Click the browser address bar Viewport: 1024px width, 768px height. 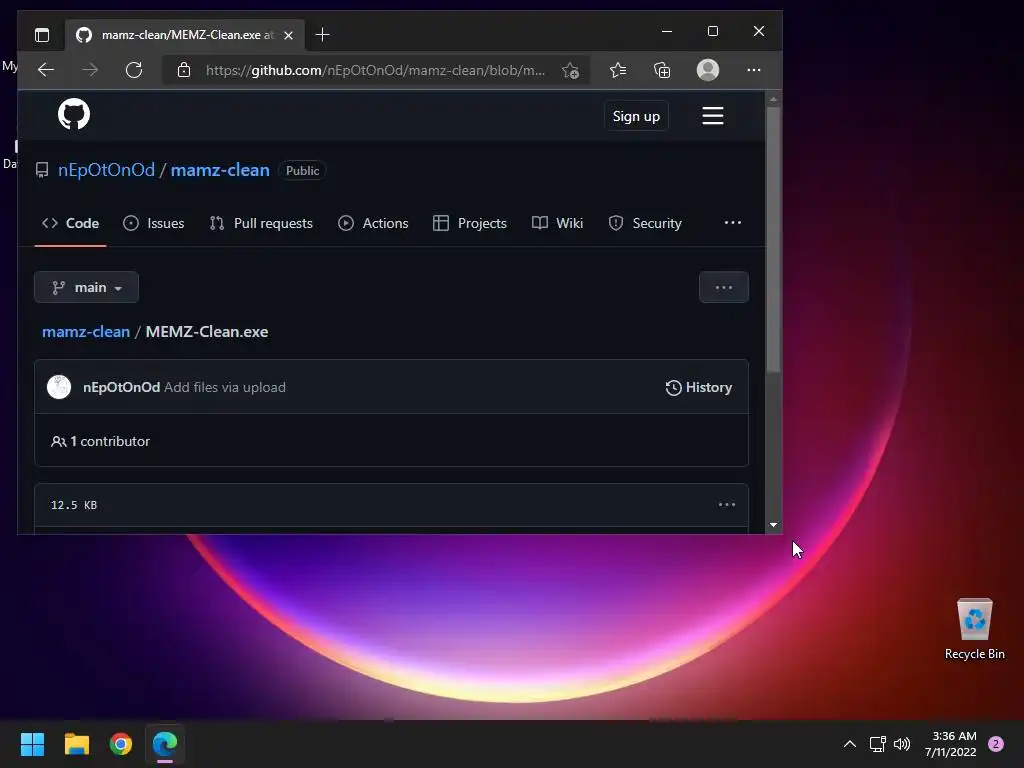376,71
